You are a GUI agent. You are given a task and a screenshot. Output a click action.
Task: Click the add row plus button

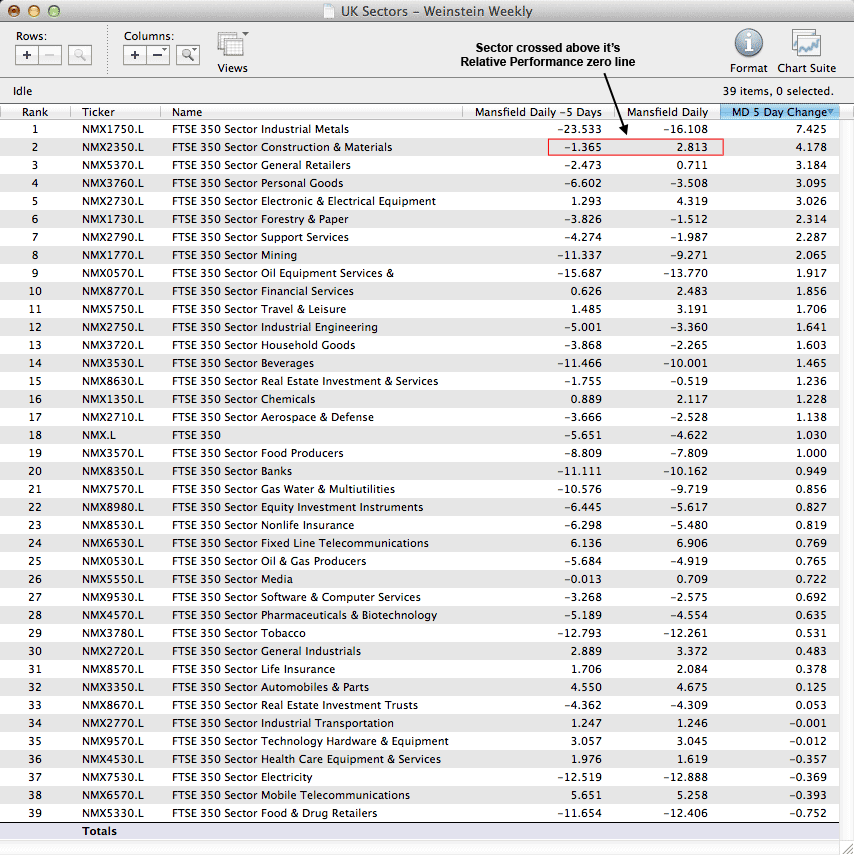click(27, 55)
